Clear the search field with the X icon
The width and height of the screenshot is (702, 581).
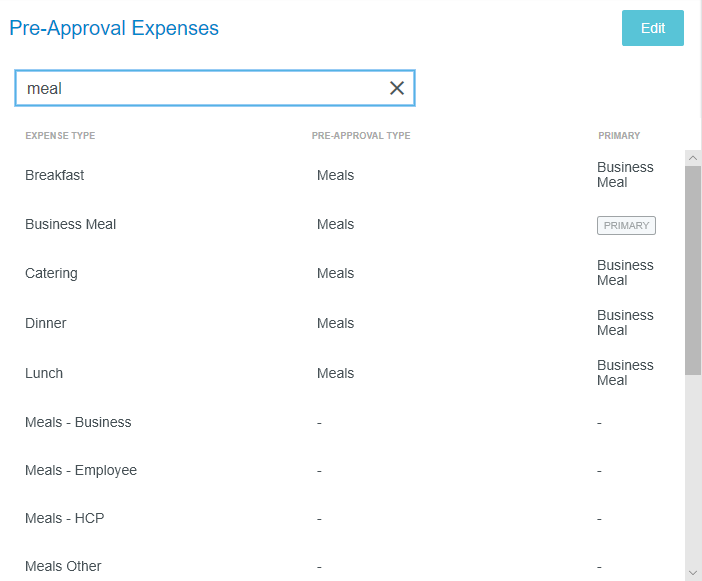[x=397, y=88]
